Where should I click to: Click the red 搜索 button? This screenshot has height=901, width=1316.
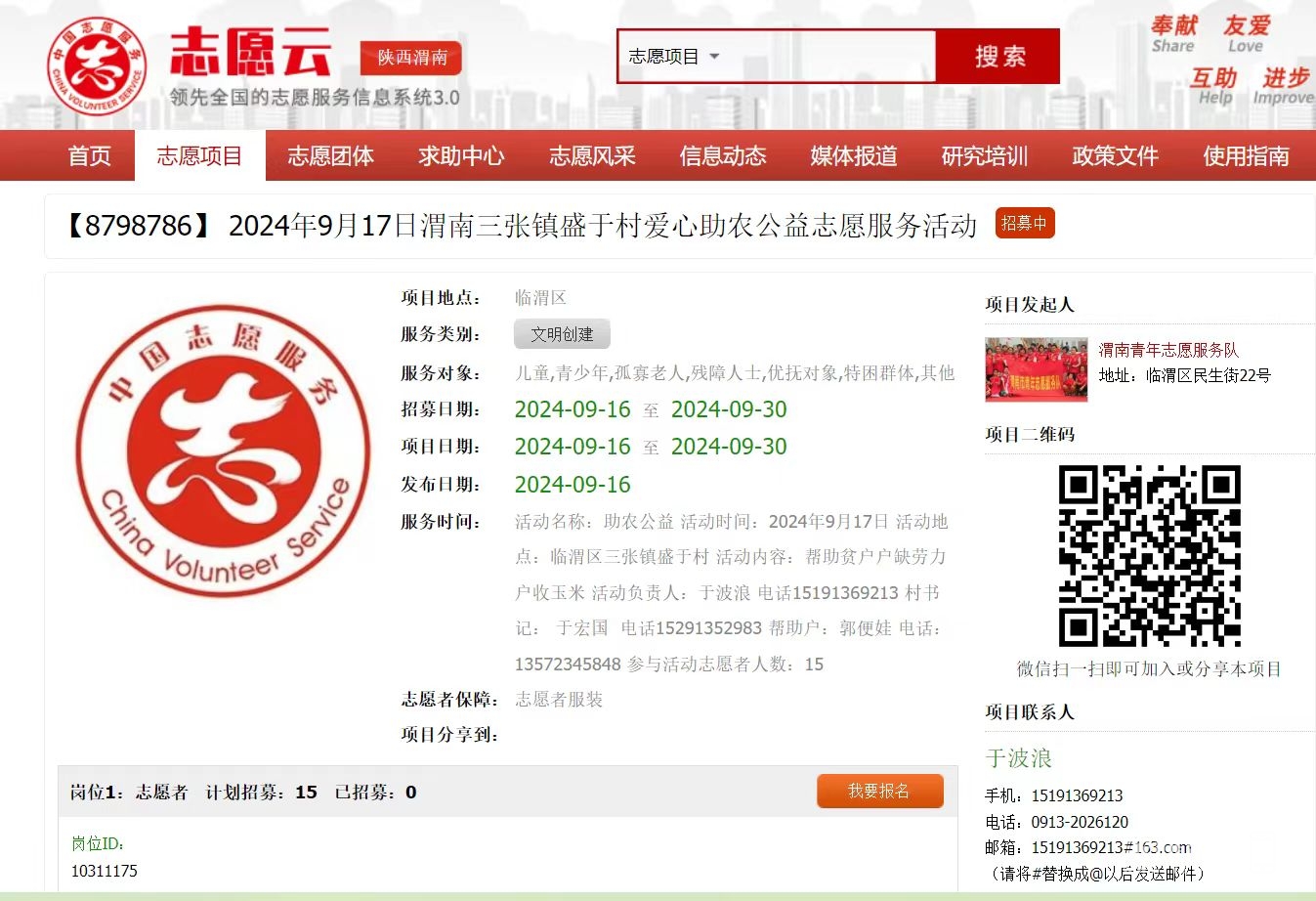pos(998,57)
